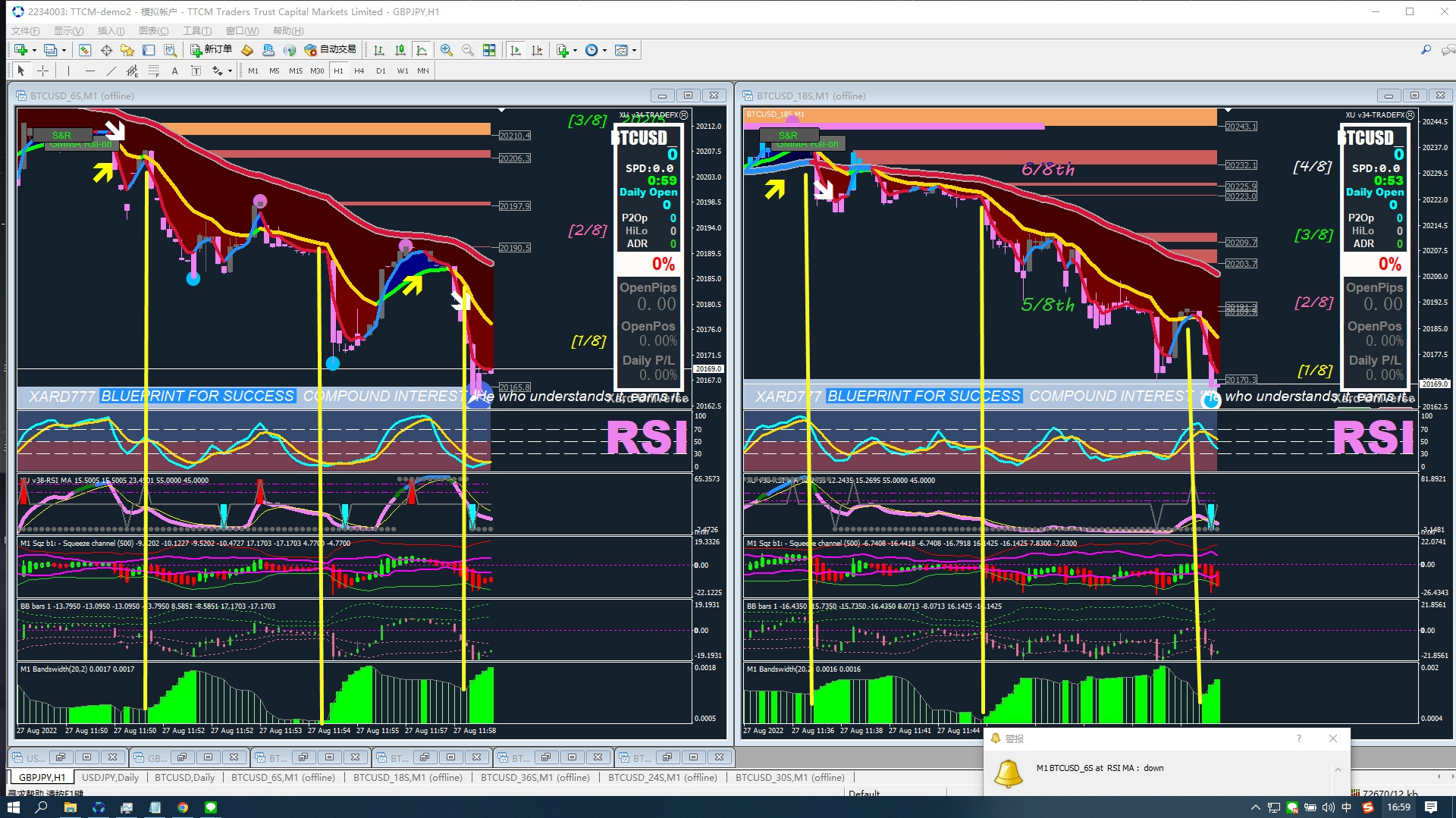Screen dimensions: 1456x818
Task: Draw a horizontal line
Action: (x=90, y=71)
